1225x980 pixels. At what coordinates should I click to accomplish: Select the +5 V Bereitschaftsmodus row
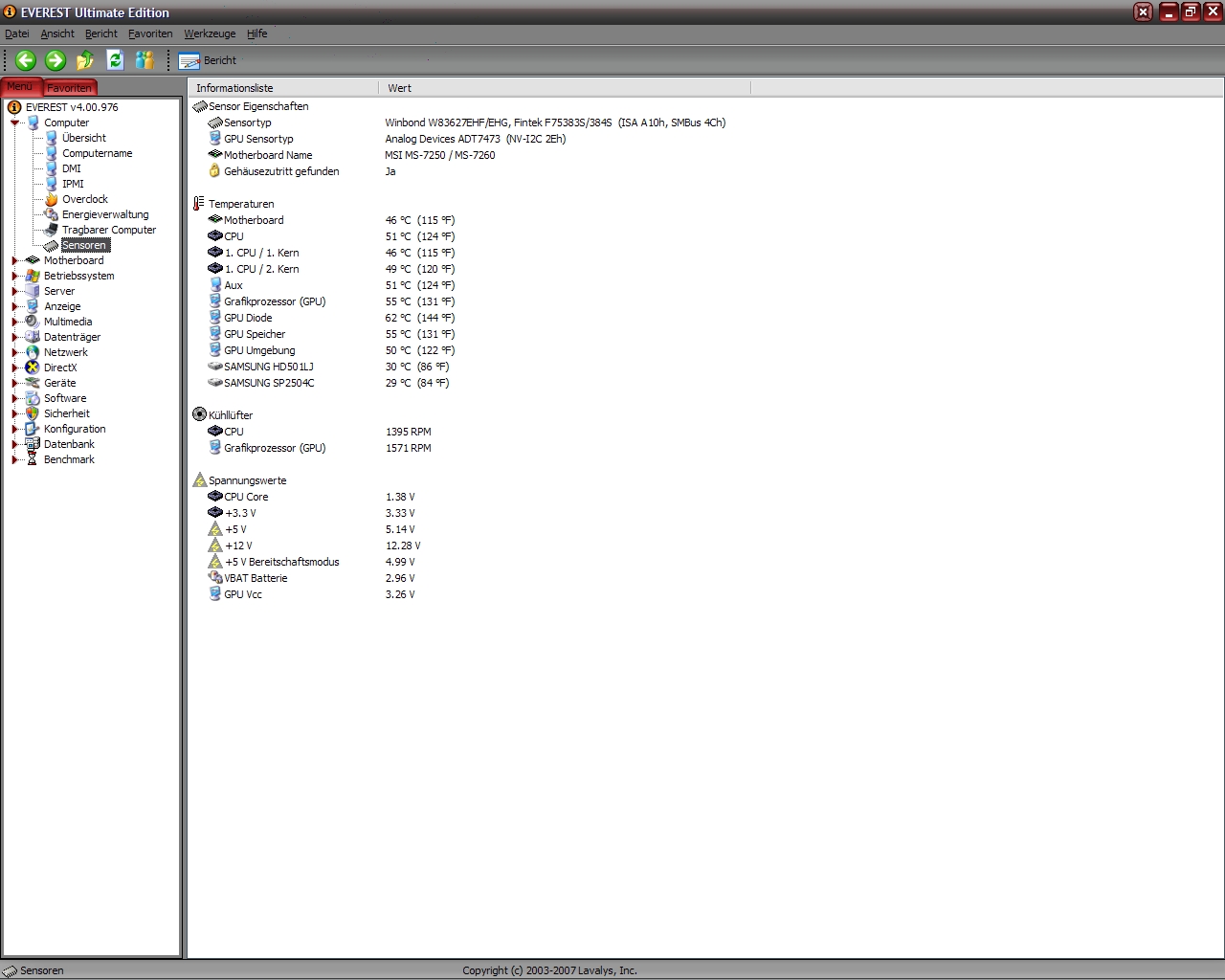(x=312, y=562)
